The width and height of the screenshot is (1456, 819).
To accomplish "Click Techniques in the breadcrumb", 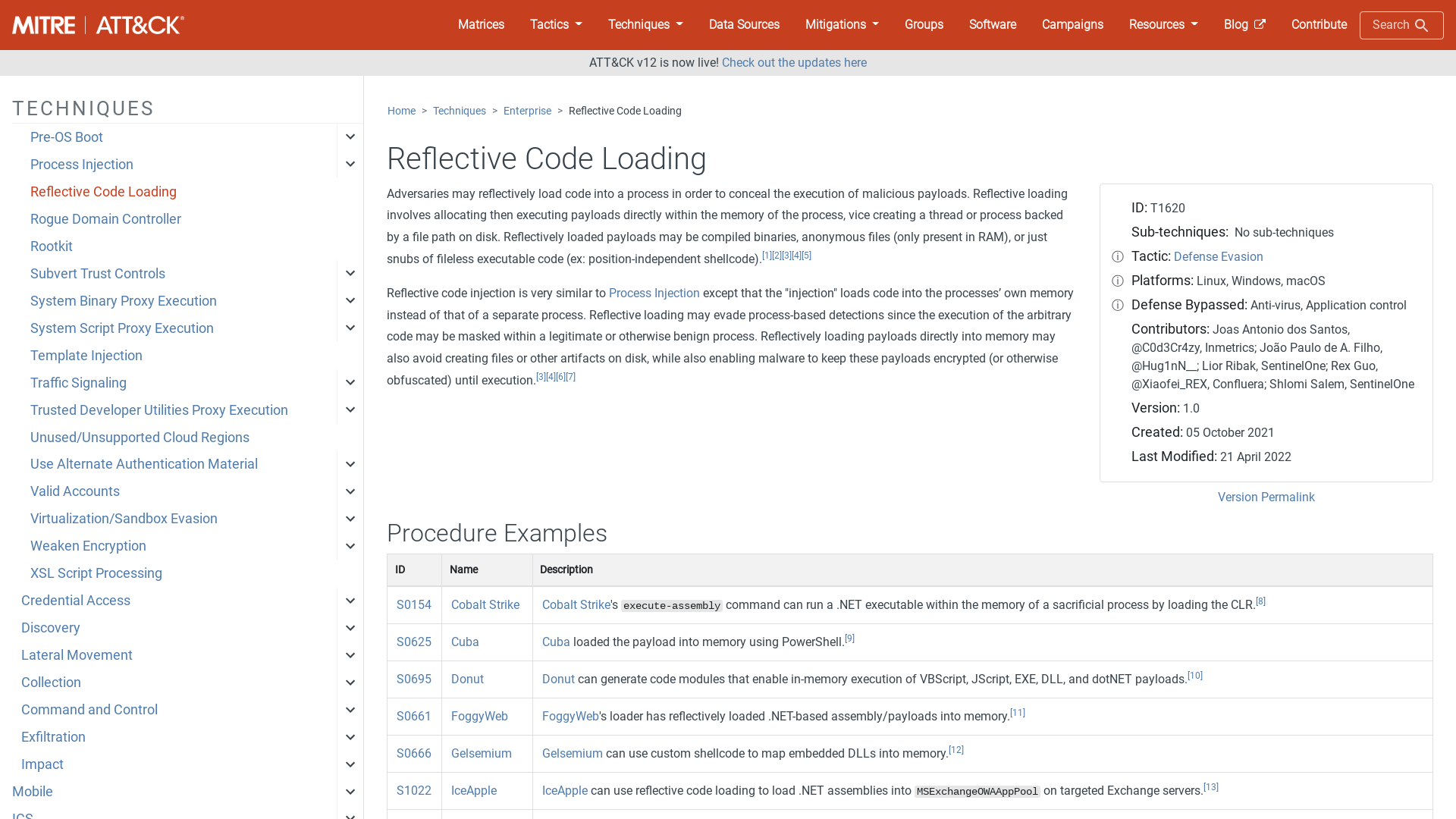I will click(x=460, y=111).
